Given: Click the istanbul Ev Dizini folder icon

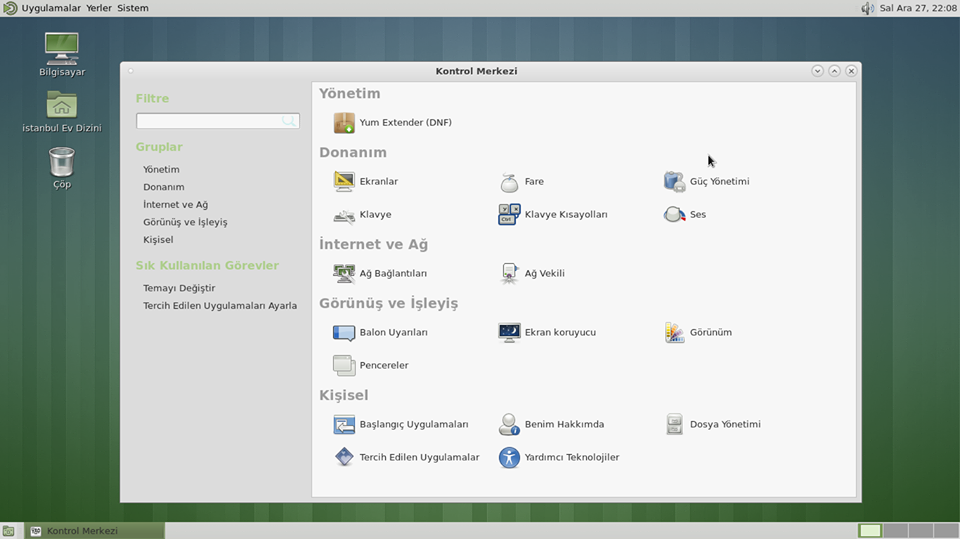Looking at the screenshot, I should [62, 105].
